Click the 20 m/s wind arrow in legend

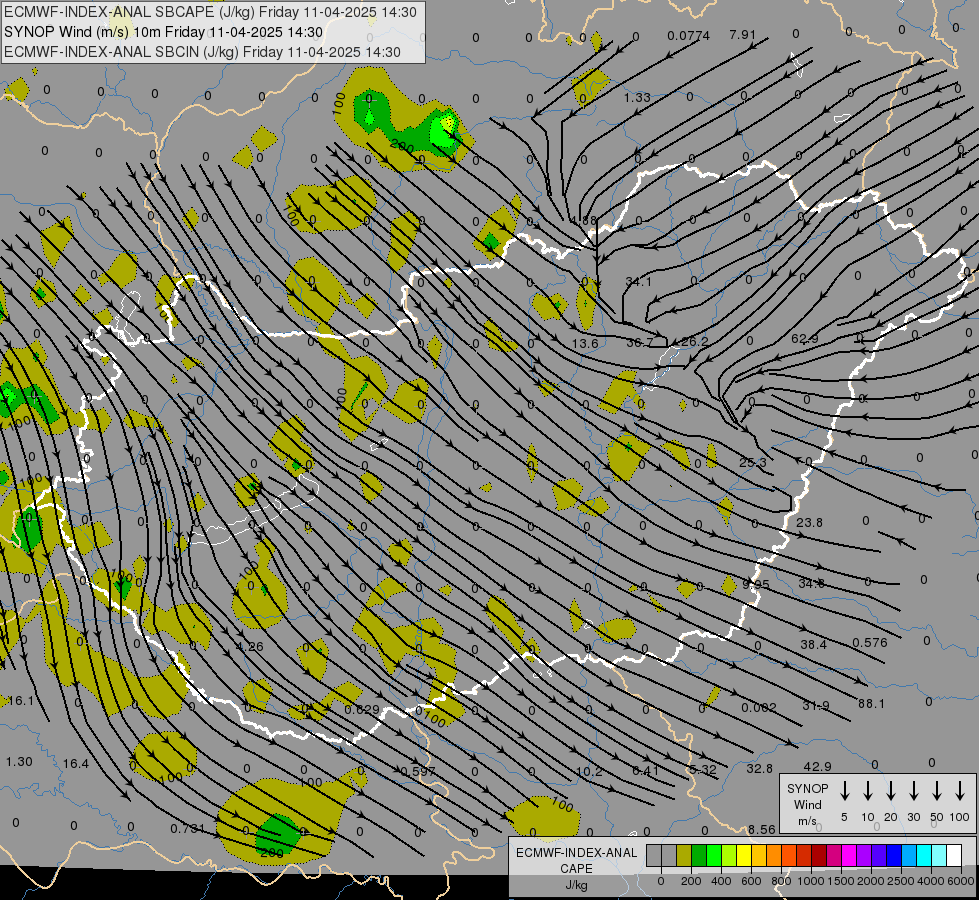[890, 791]
